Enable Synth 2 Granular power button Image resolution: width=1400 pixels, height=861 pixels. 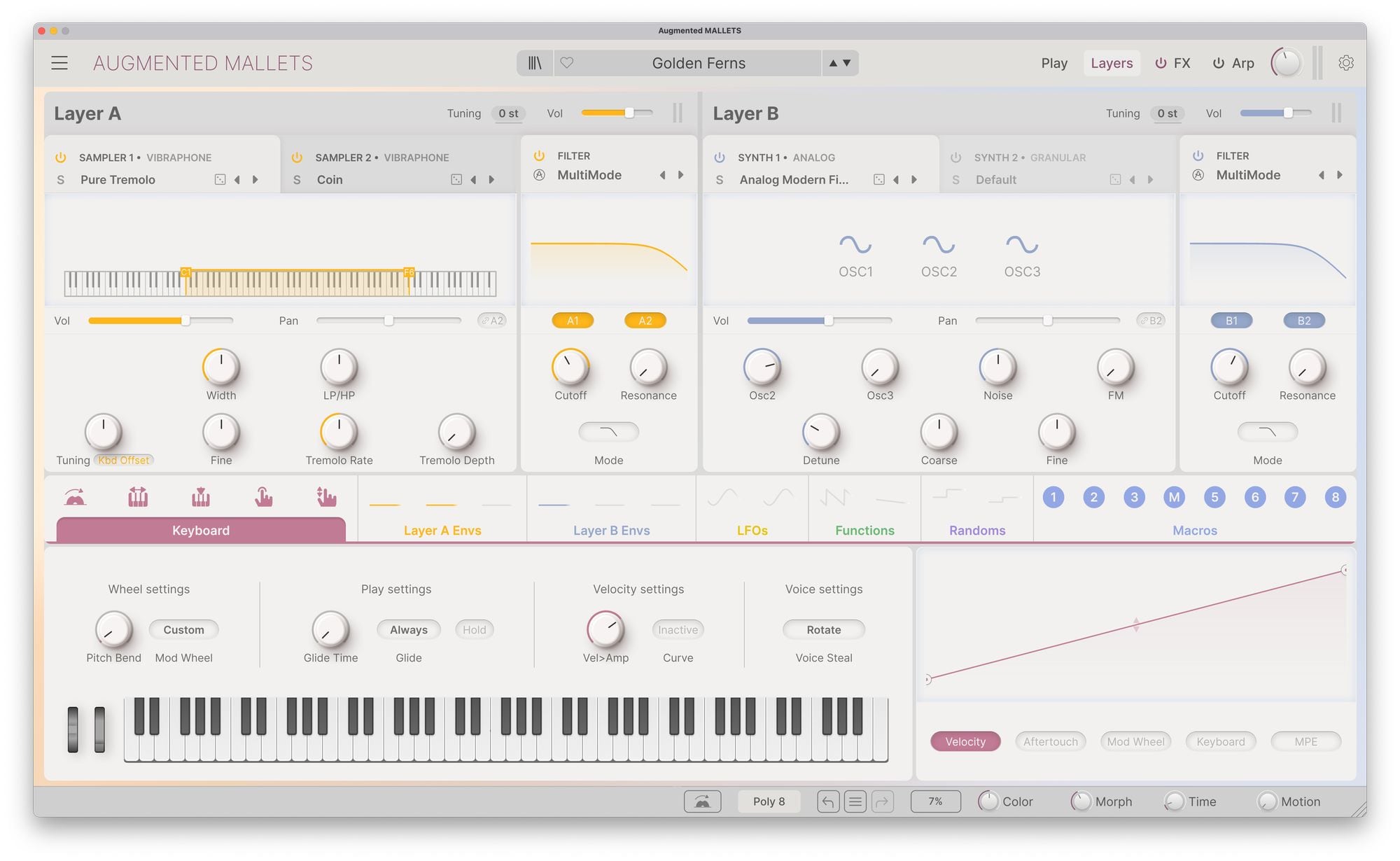956,157
